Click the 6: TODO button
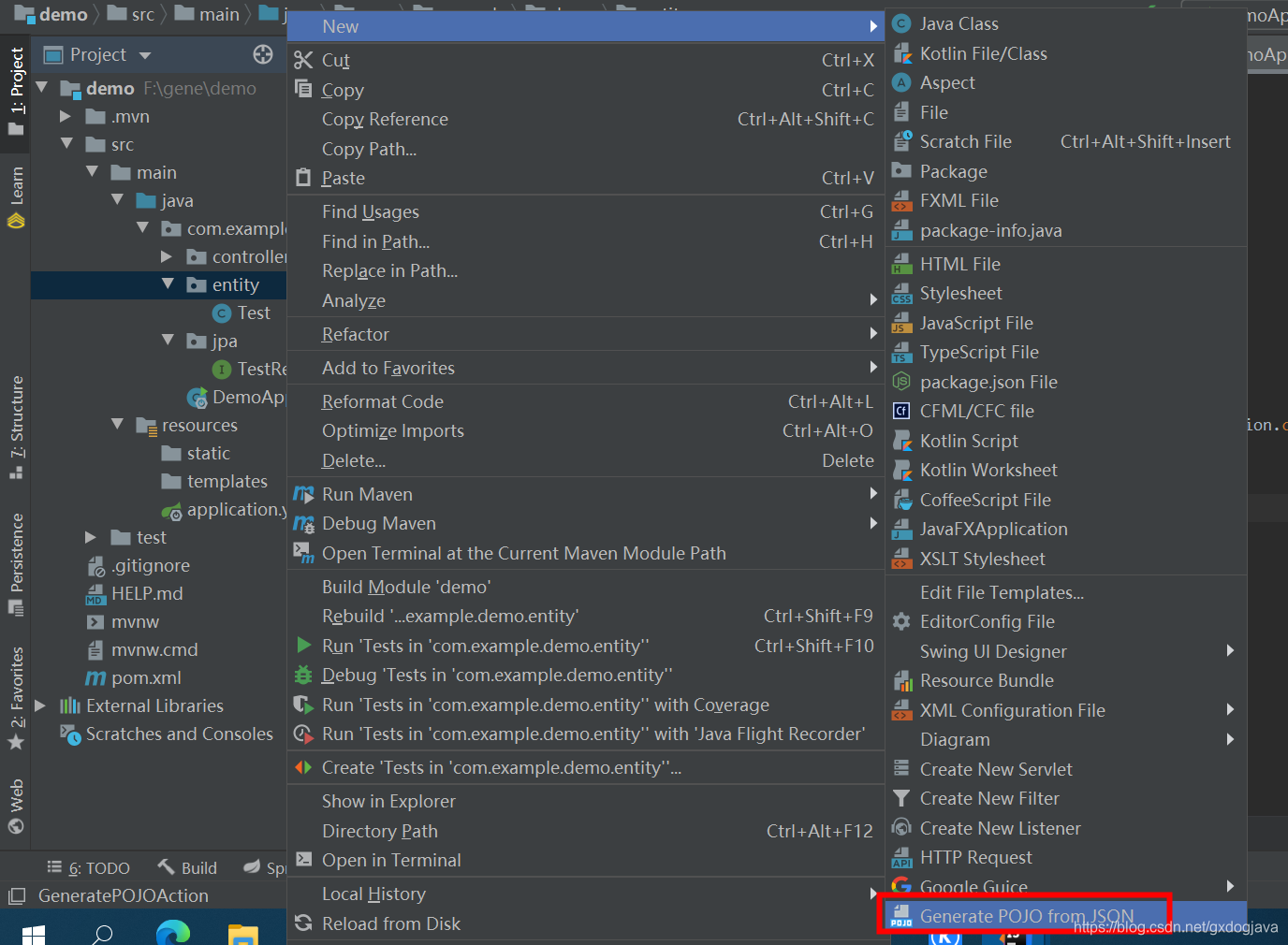 pos(88,866)
